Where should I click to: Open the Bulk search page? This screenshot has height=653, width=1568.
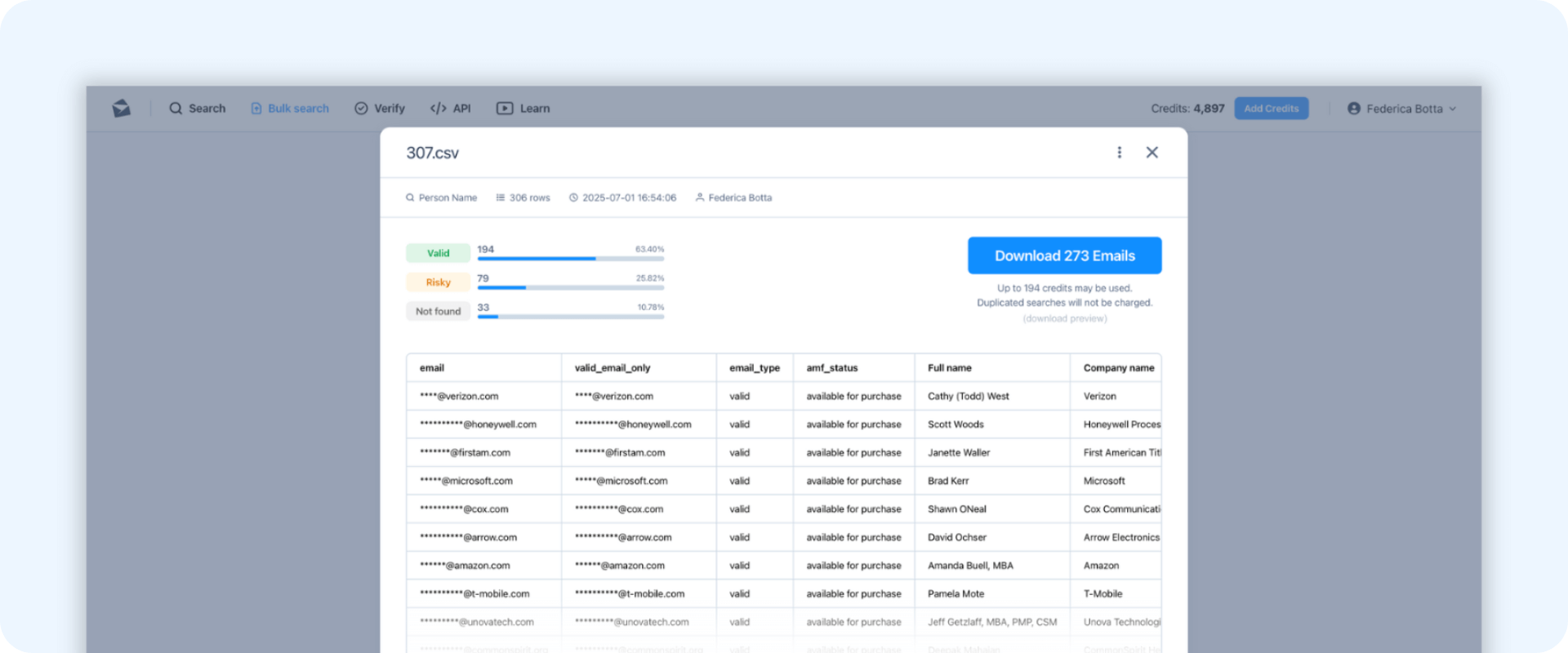(290, 108)
